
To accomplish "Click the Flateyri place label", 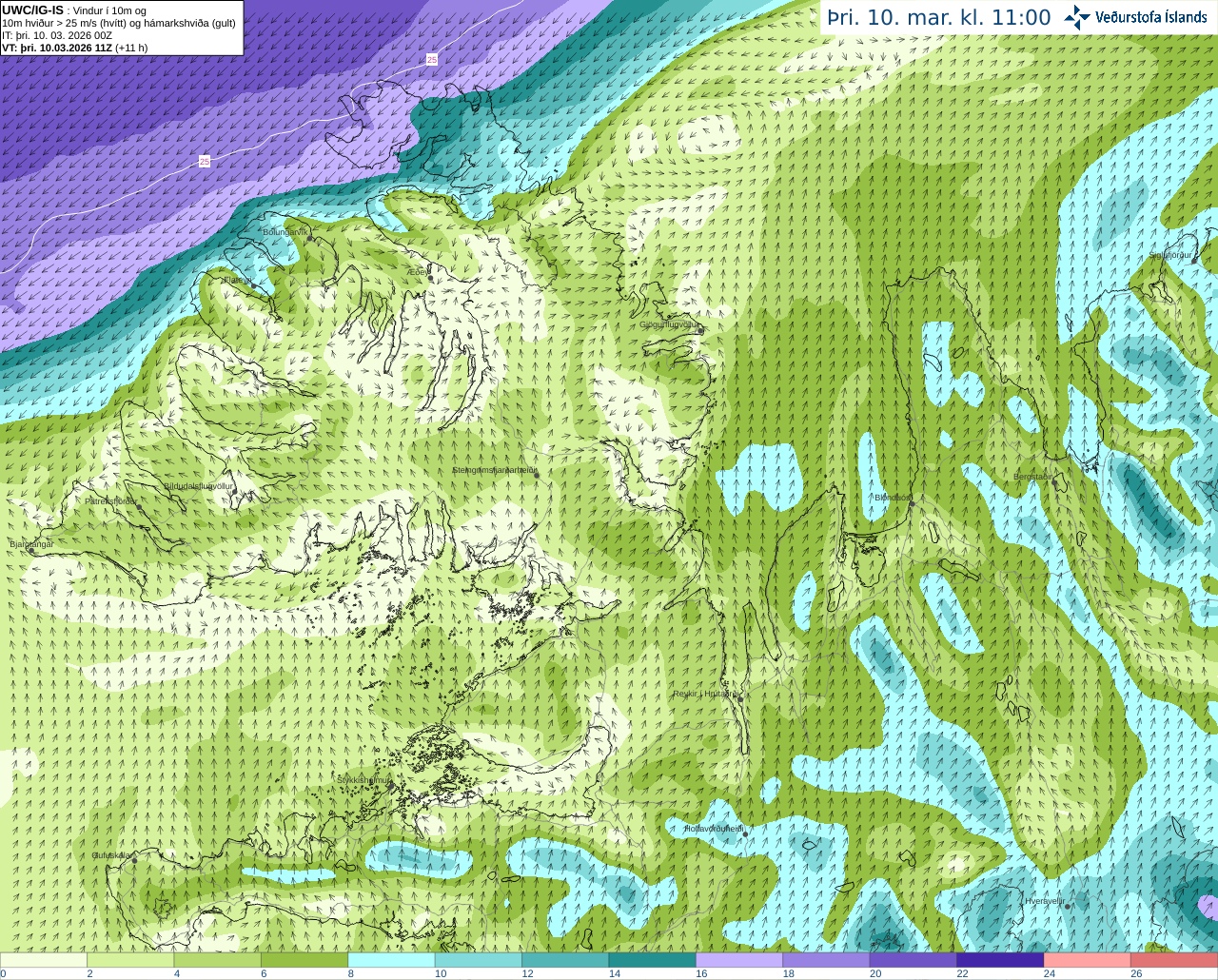I will tap(238, 280).
